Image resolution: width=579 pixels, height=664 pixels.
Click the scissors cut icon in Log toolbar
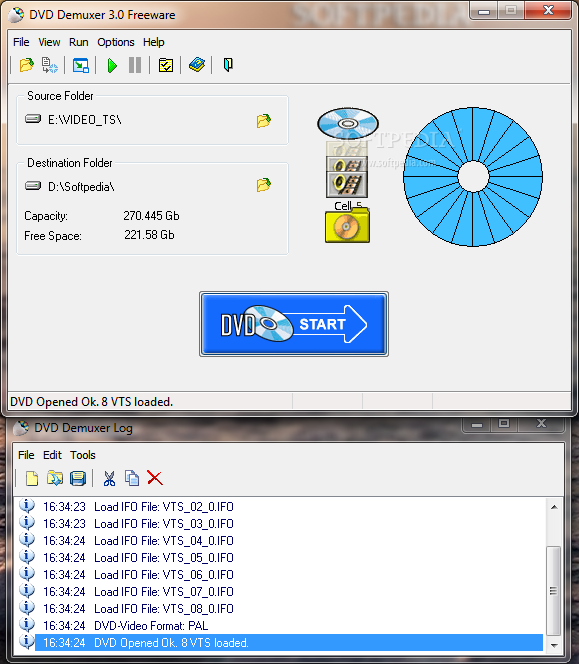pos(109,479)
